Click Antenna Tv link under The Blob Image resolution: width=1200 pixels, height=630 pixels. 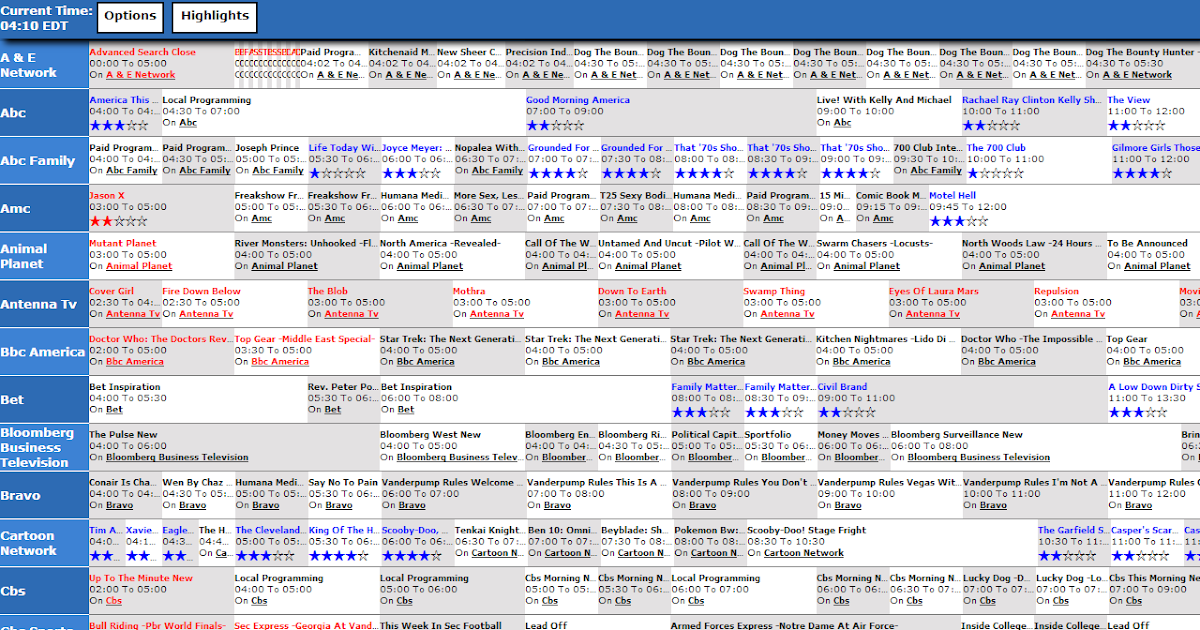pyautogui.click(x=352, y=314)
